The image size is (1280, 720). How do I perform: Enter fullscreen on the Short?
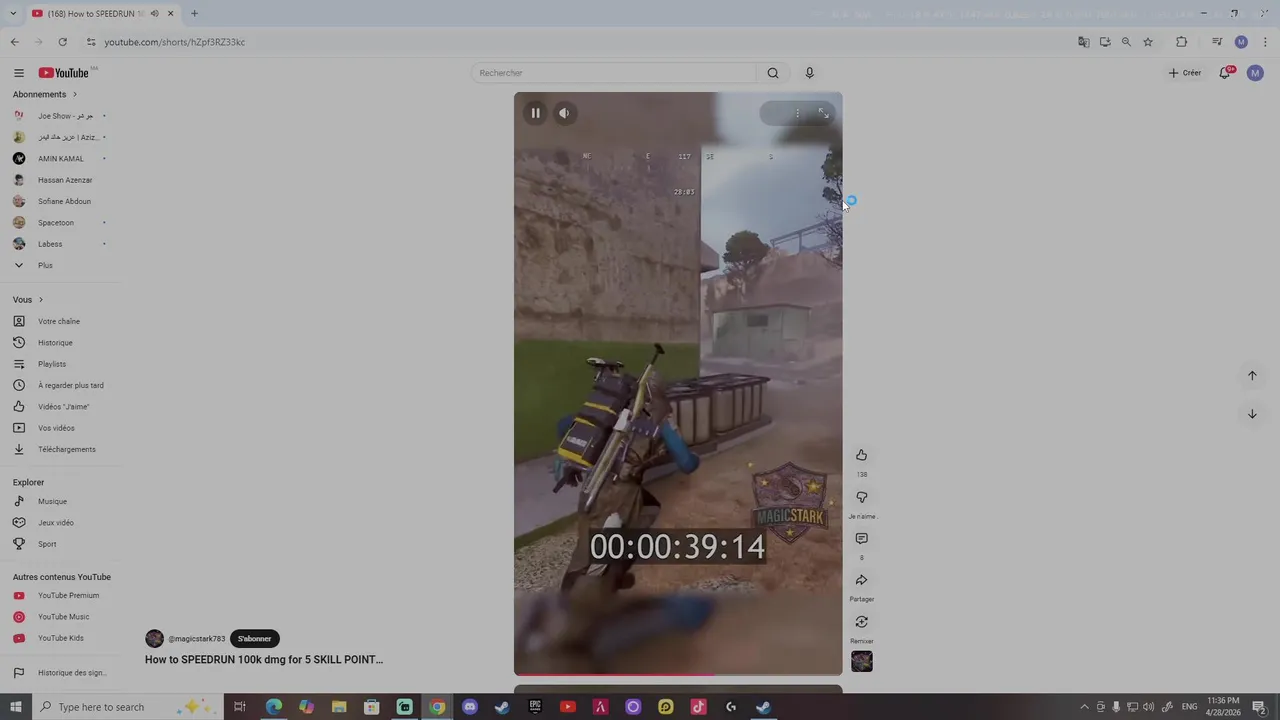(823, 113)
